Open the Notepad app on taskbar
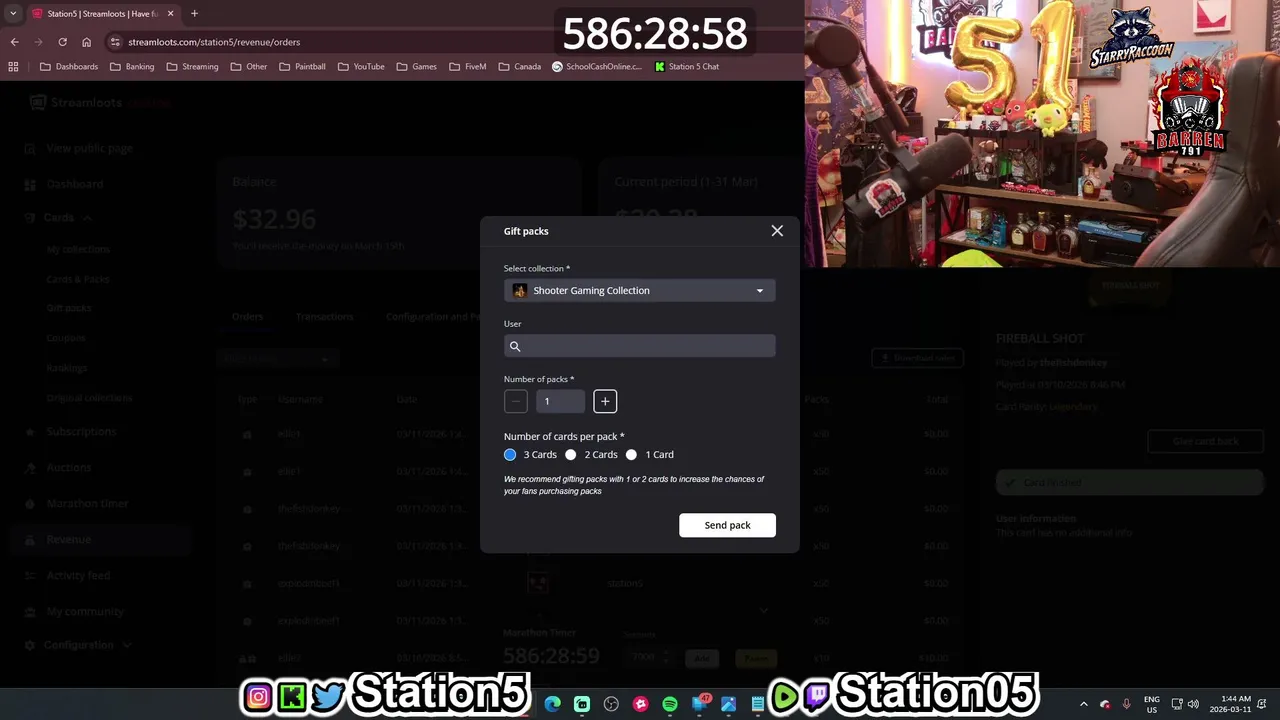The image size is (1280, 720). (758, 704)
